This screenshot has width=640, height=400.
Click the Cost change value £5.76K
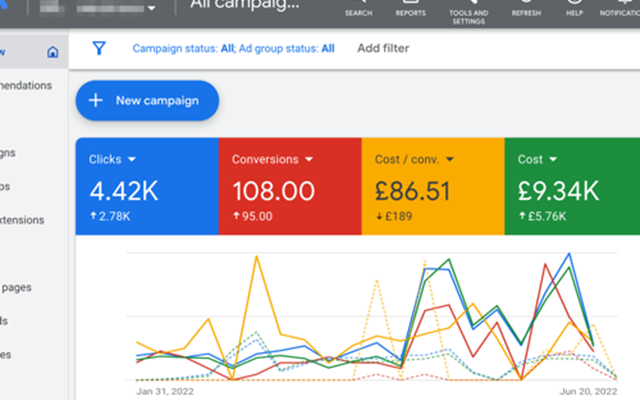547,216
